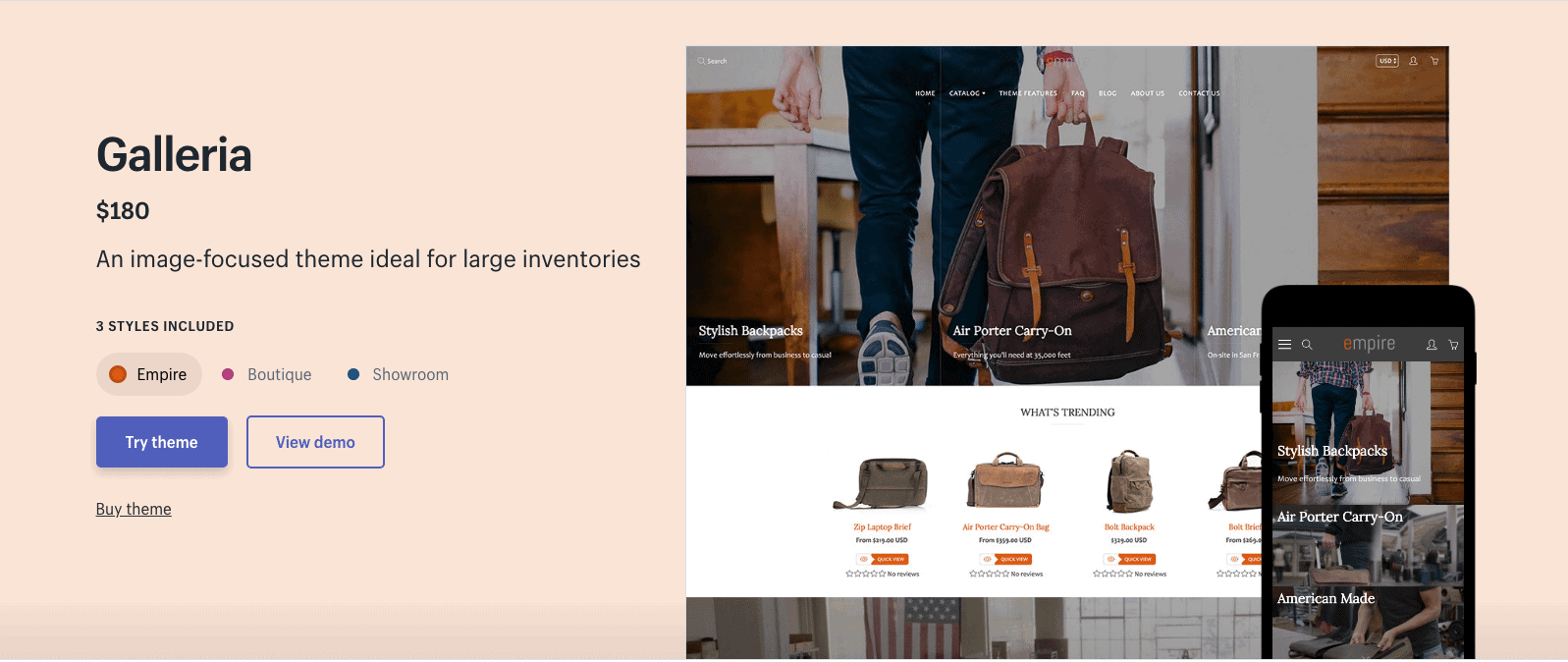
Task: Click the cart icon in mobile preview
Action: 1453,345
